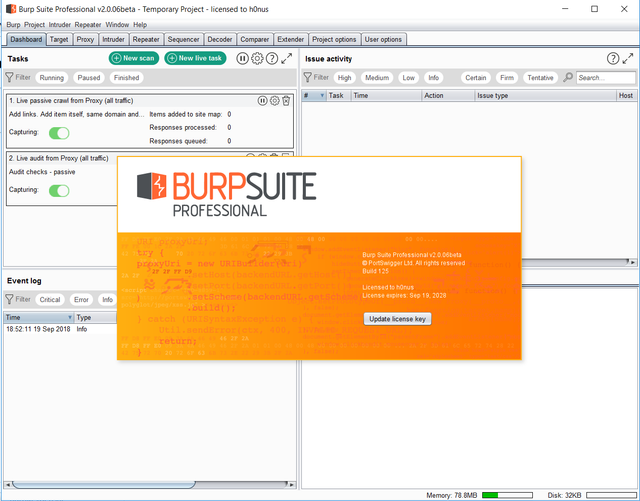This screenshot has width=640, height=501.
Task: Open the Intruder menu
Action: (x=60, y=24)
